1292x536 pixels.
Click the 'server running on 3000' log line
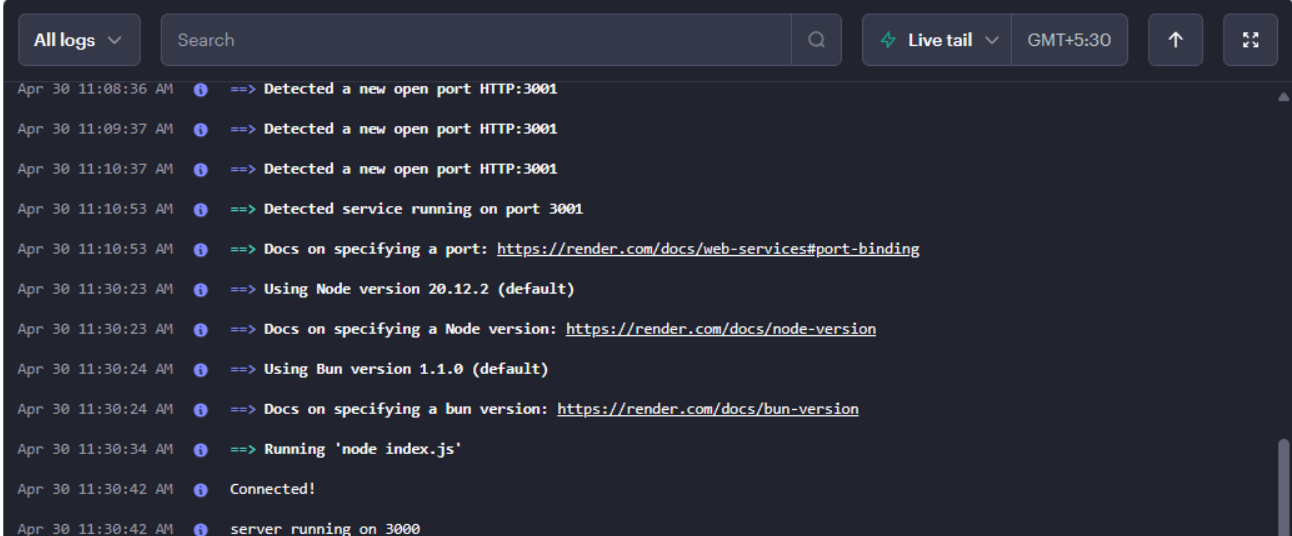325,528
